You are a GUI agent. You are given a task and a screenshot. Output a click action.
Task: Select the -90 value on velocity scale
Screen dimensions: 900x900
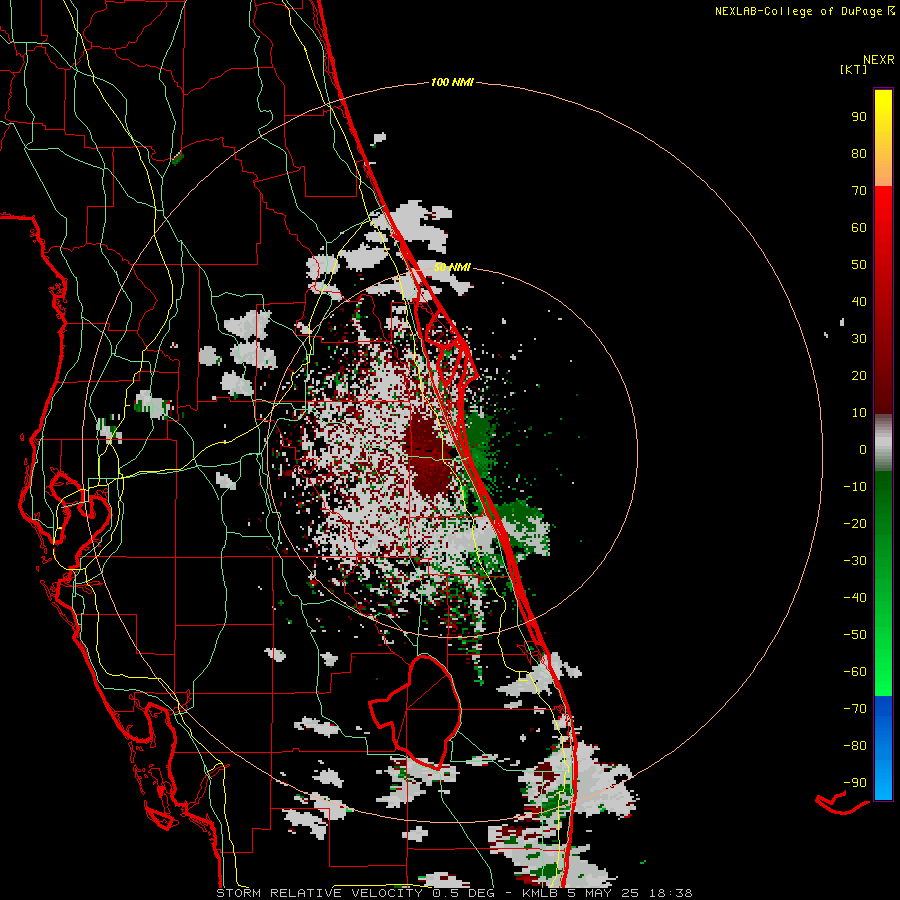point(855,783)
